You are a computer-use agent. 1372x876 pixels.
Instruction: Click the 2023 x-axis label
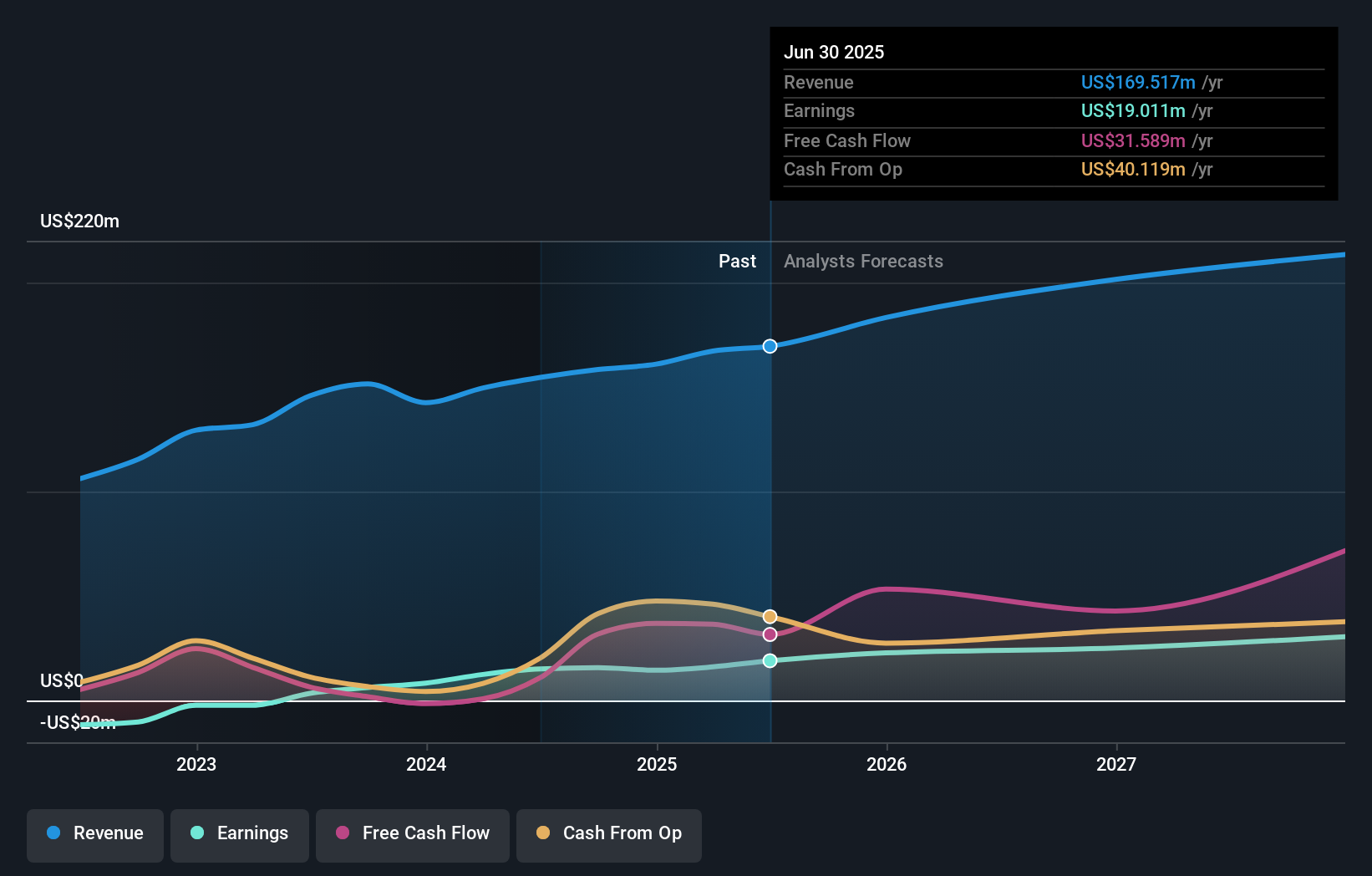196,765
